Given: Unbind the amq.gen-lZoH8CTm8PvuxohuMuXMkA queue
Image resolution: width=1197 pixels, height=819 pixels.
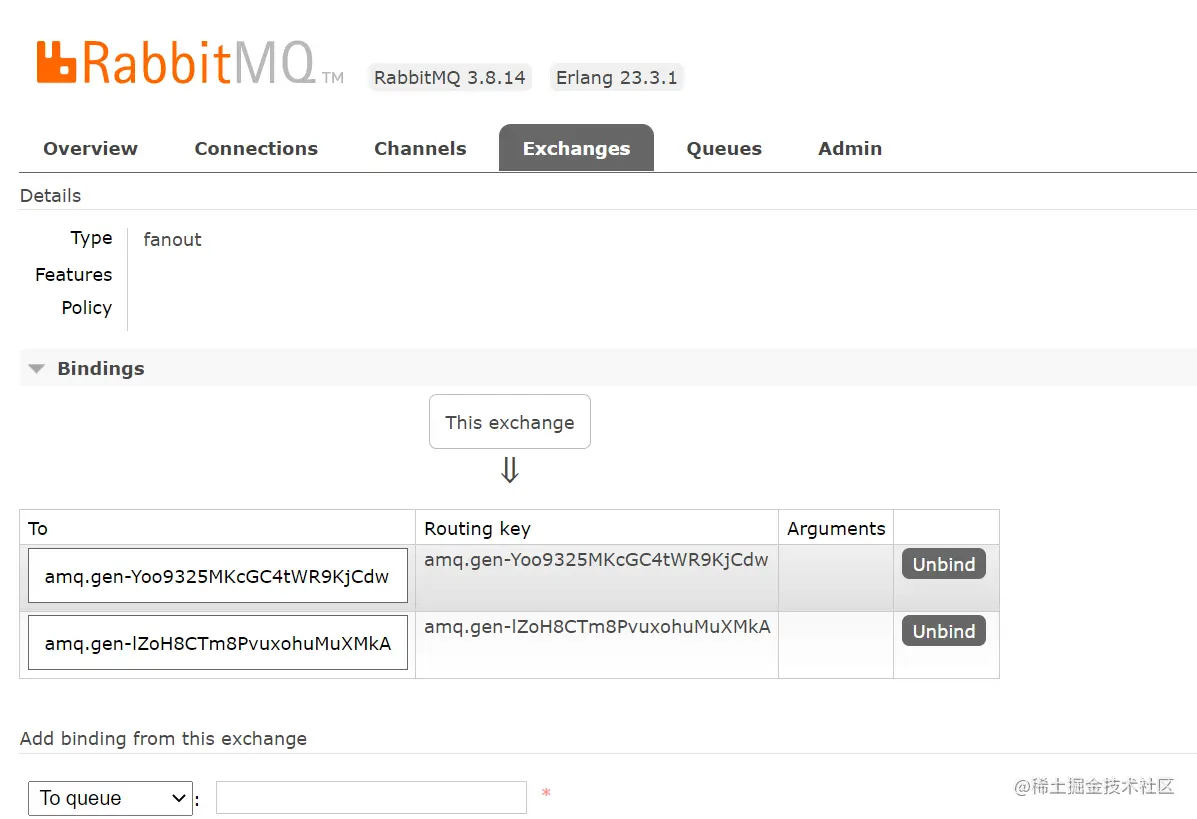Looking at the screenshot, I should 944,631.
